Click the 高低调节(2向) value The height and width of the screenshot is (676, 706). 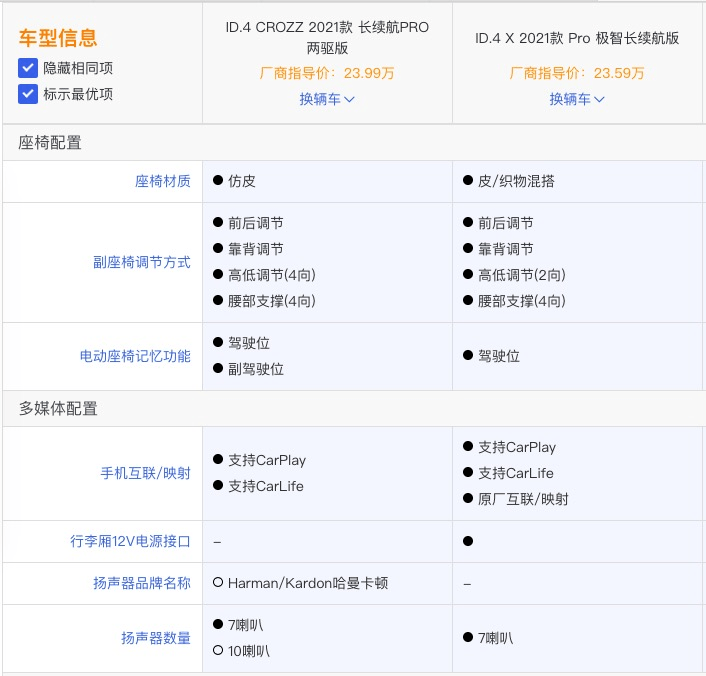pos(521,275)
